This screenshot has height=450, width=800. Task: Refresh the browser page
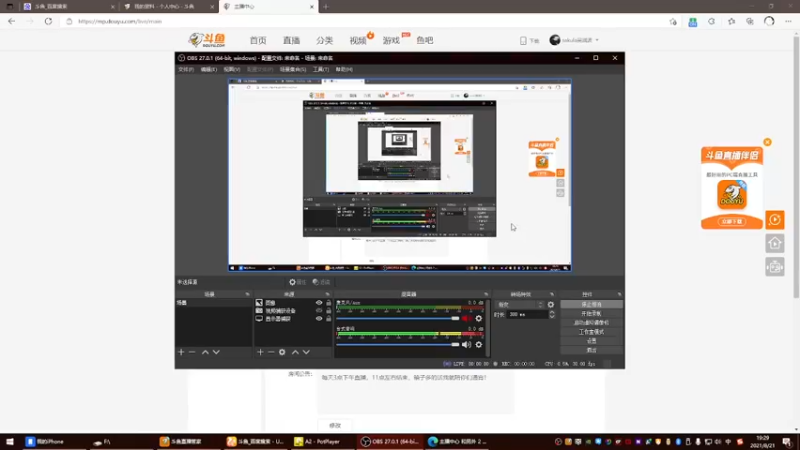click(48, 21)
